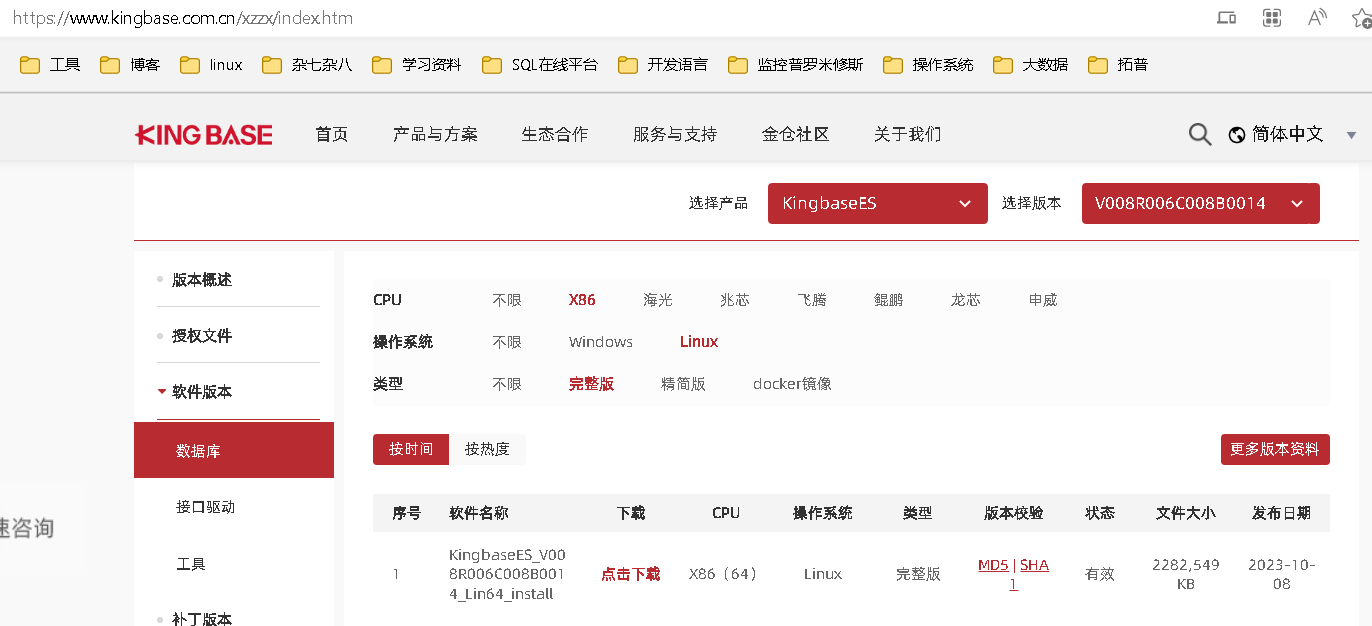
Task: Select 工具 sidebar sub-item
Action: [x=191, y=564]
